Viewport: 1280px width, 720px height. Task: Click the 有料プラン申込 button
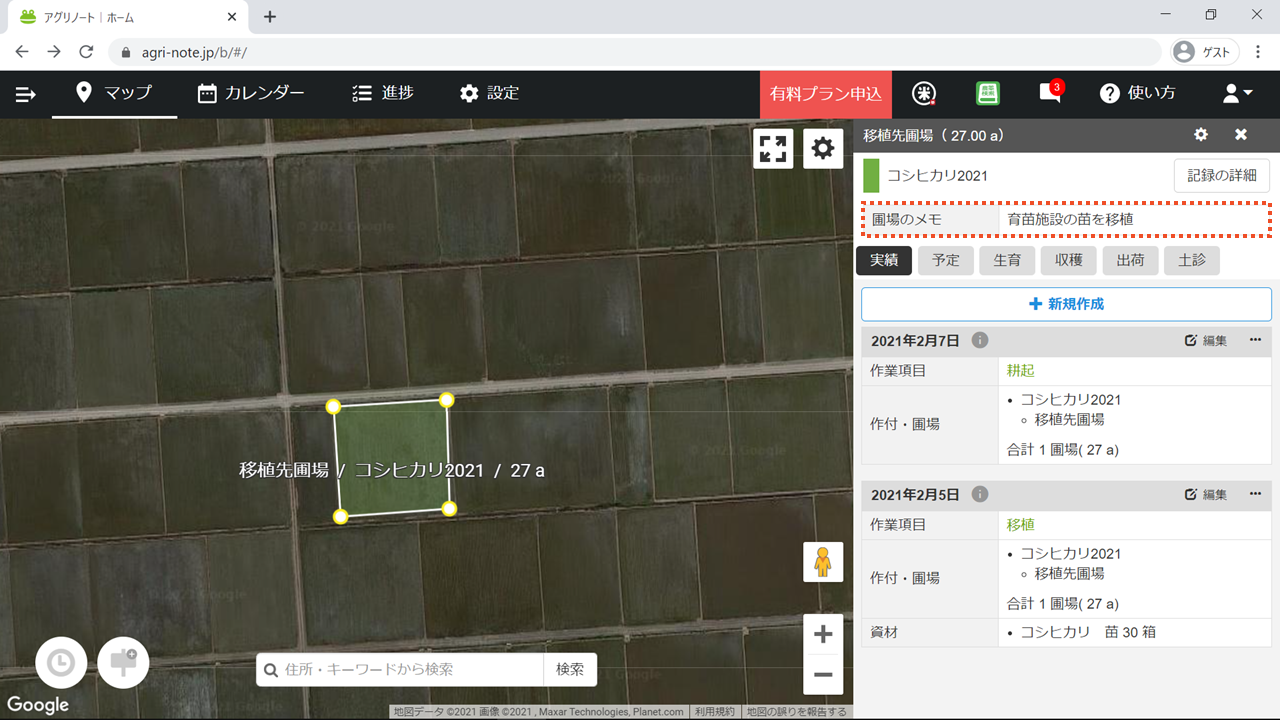tap(826, 94)
